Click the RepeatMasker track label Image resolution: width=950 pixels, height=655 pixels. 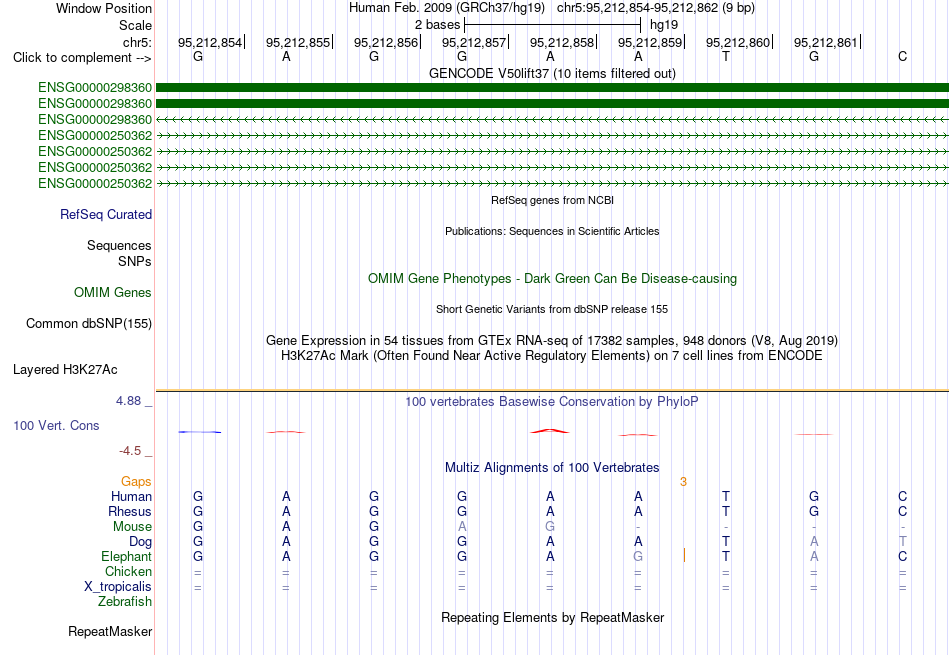tap(110, 631)
